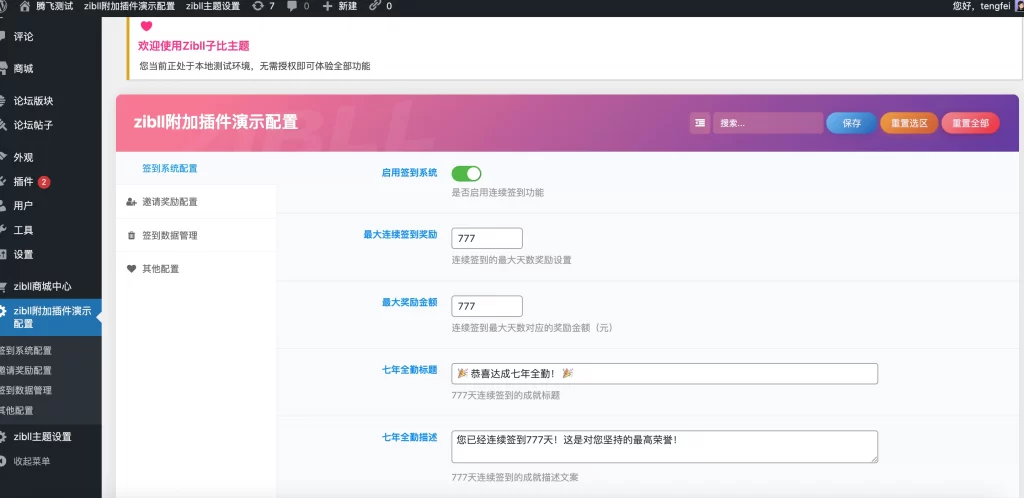This screenshot has width=1024, height=498.
Task: Switch to the 邀请奖励配置 tab
Action: click(196, 202)
